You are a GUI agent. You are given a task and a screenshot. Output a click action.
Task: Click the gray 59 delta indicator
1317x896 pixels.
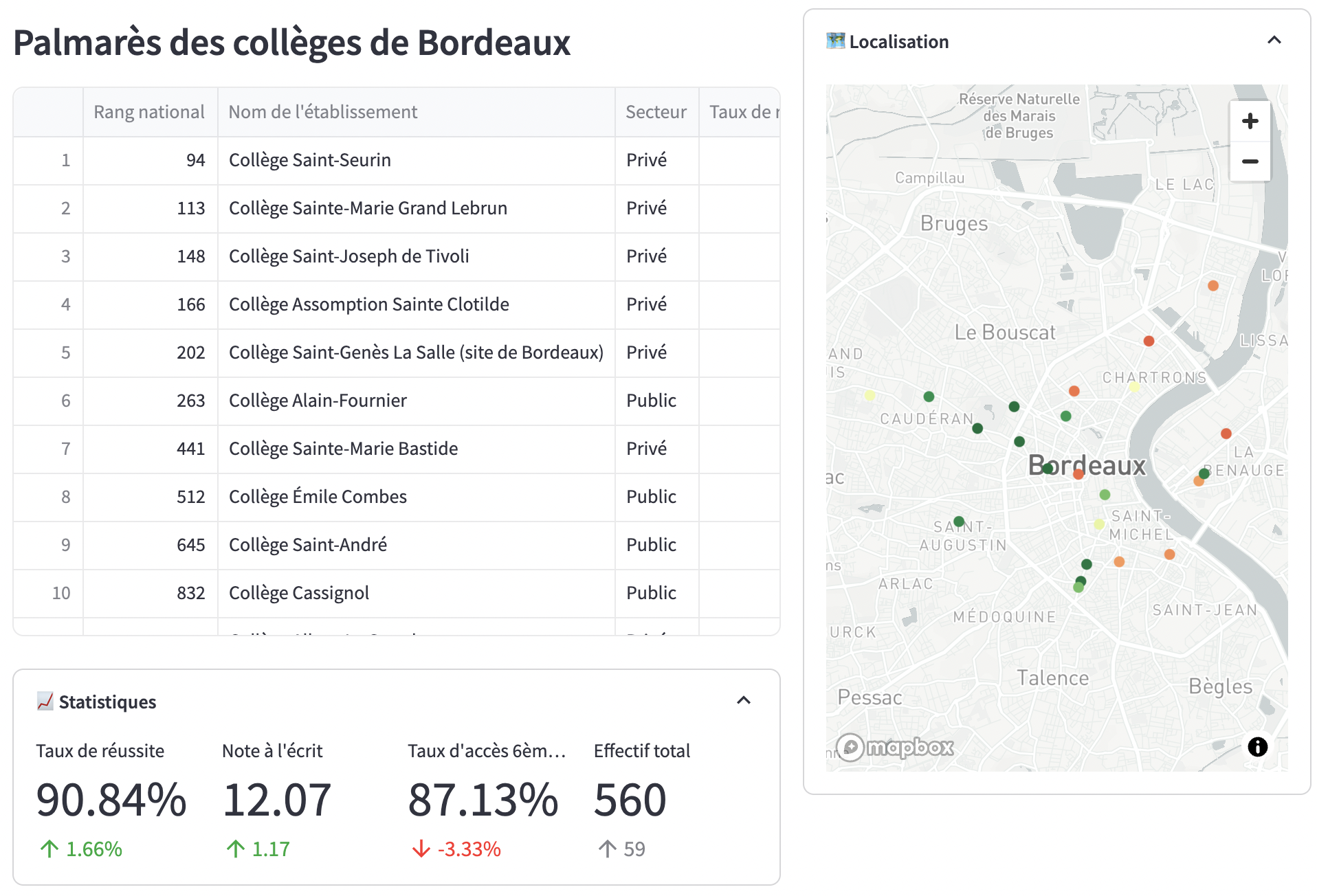621,849
